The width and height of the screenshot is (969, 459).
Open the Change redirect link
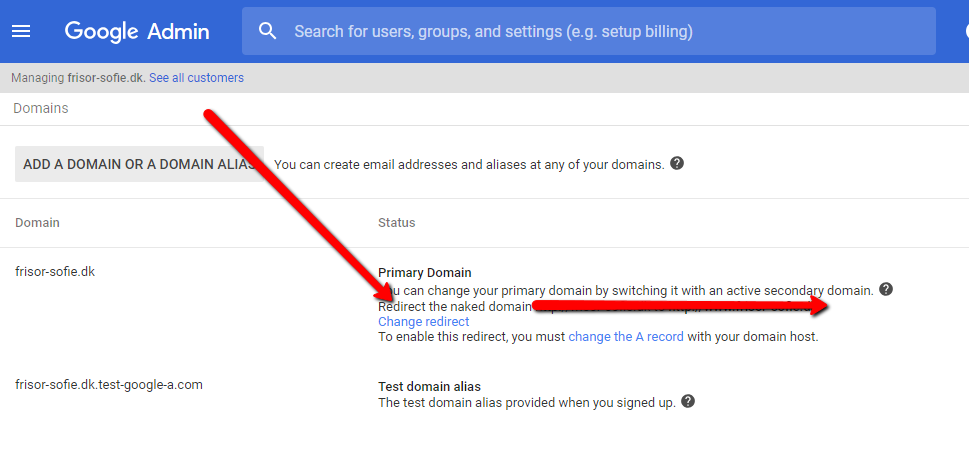click(423, 322)
